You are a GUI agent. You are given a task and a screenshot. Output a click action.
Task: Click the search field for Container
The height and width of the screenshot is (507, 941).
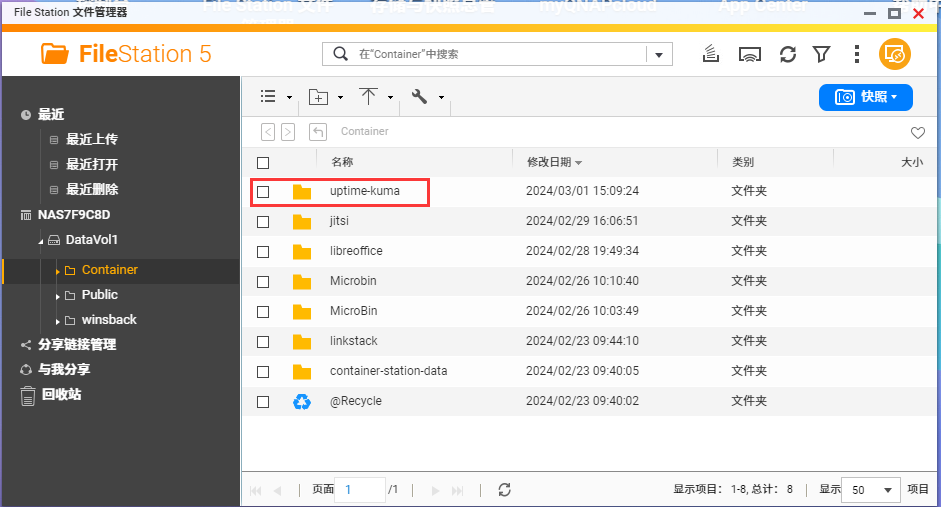485,54
